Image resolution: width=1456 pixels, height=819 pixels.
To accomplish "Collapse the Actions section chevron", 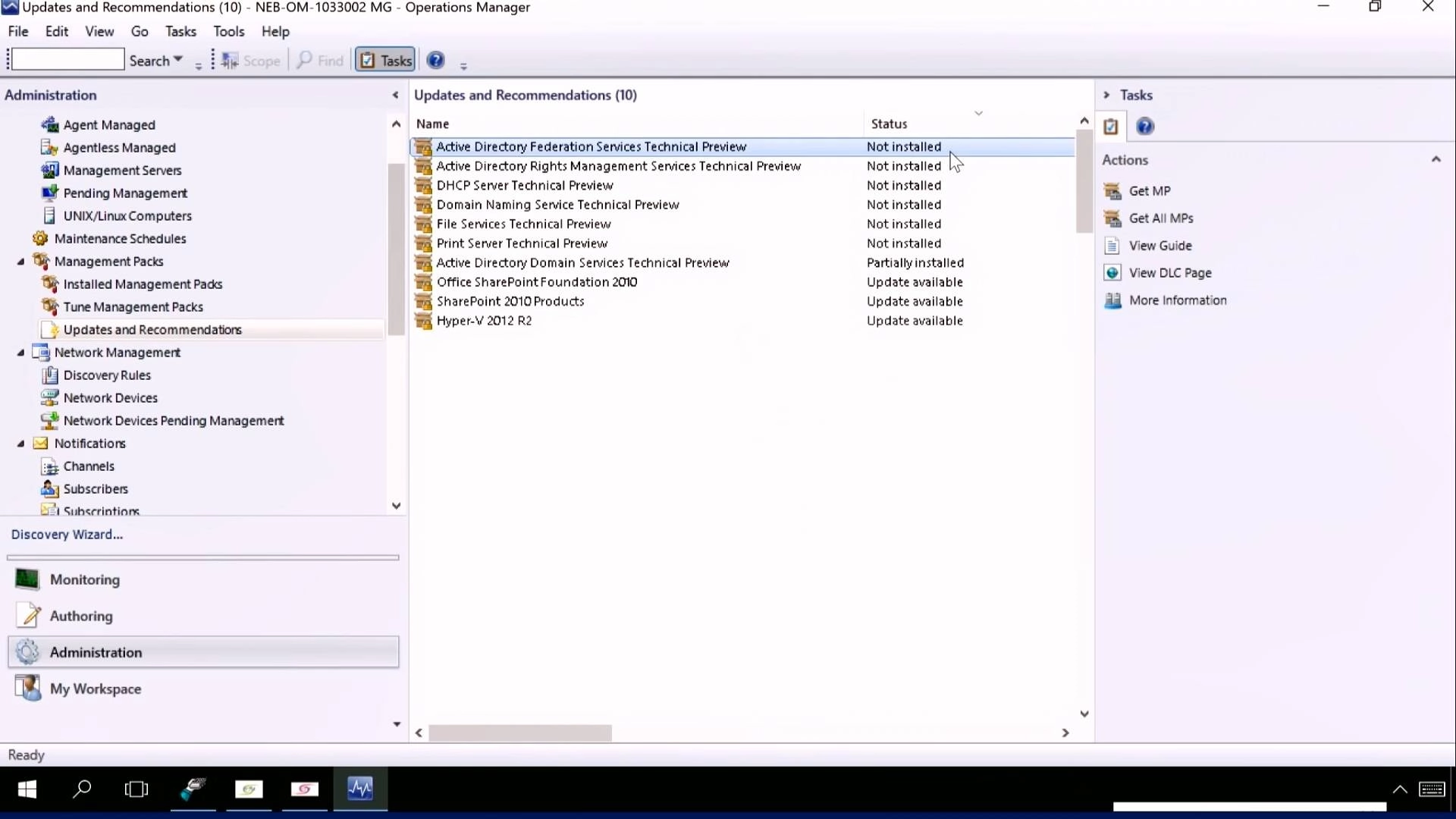I will (x=1436, y=159).
